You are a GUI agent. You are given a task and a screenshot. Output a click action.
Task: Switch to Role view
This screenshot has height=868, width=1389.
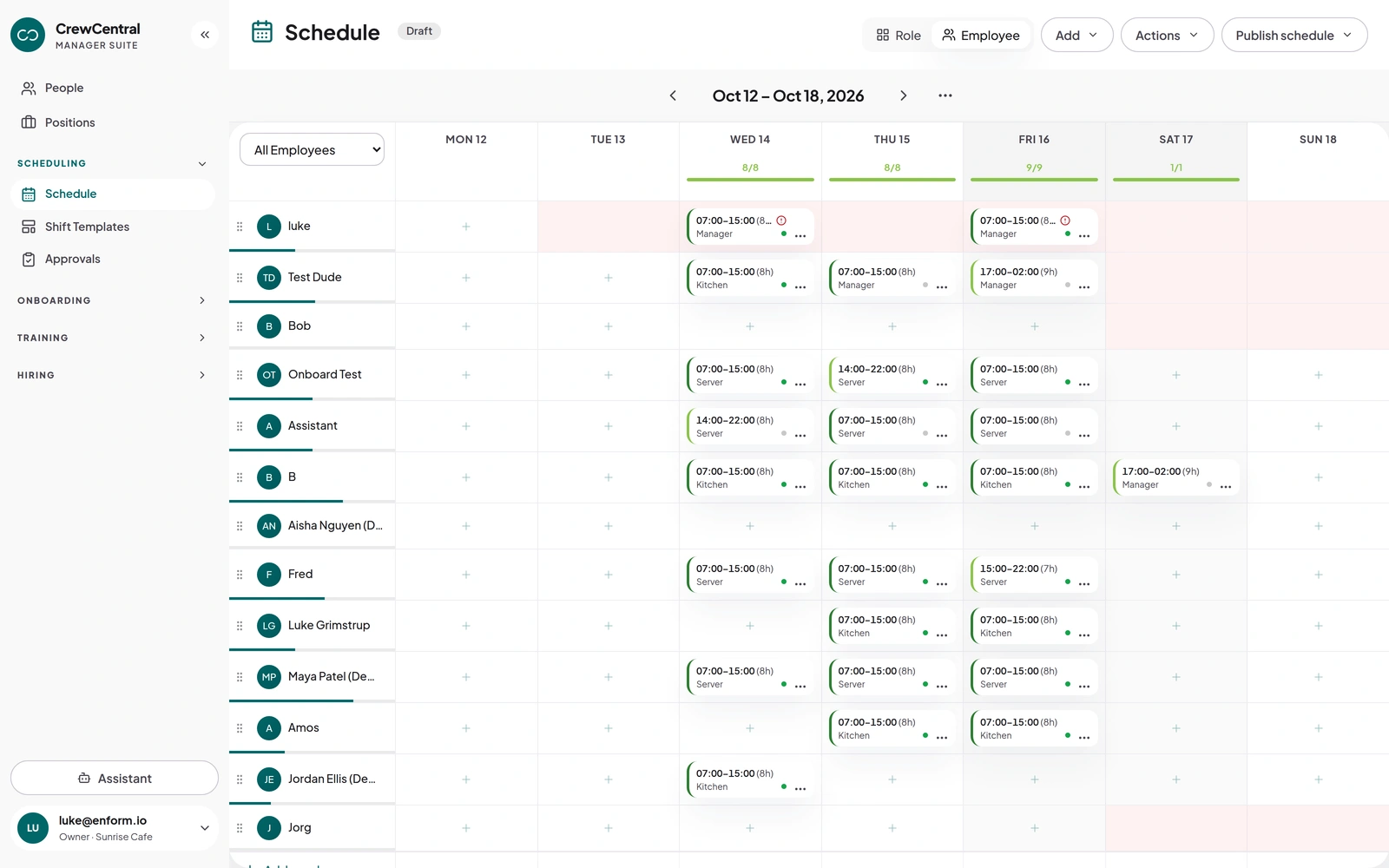[x=899, y=36]
